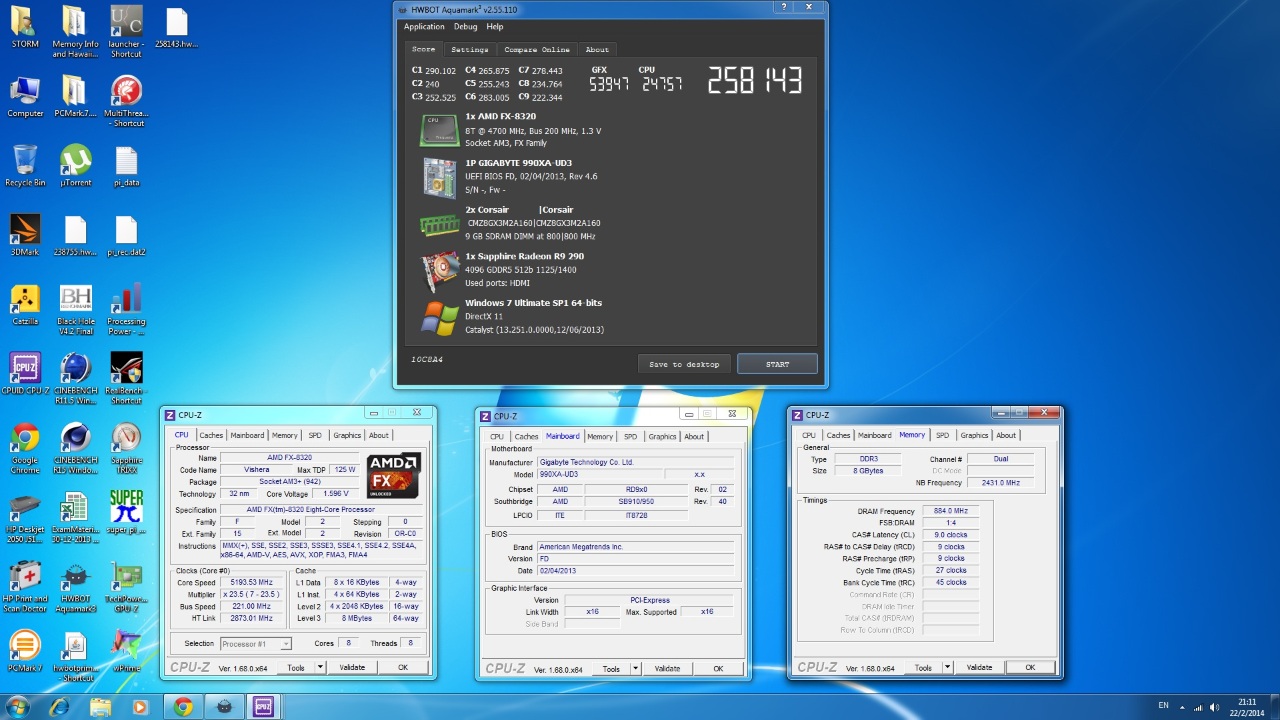The image size is (1280, 720).
Task: Launch the RealBench desktop shortcut
Action: pyautogui.click(x=126, y=378)
